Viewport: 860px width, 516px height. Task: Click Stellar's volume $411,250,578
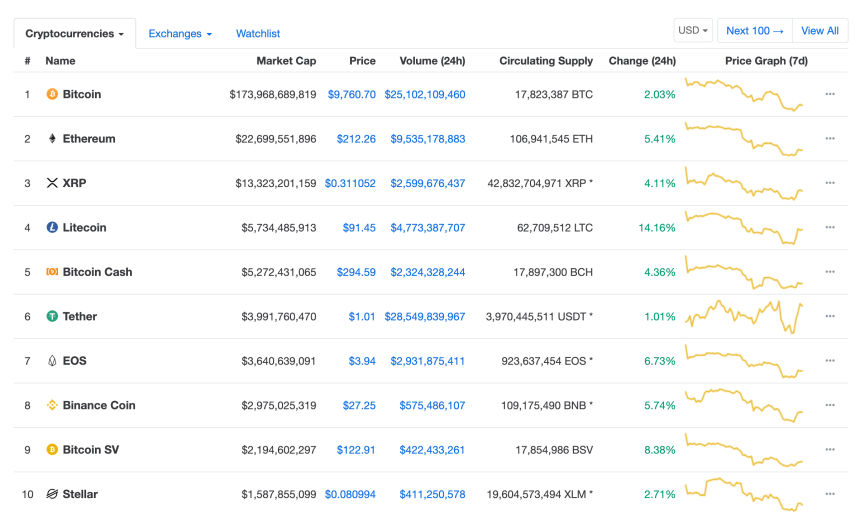coord(432,494)
